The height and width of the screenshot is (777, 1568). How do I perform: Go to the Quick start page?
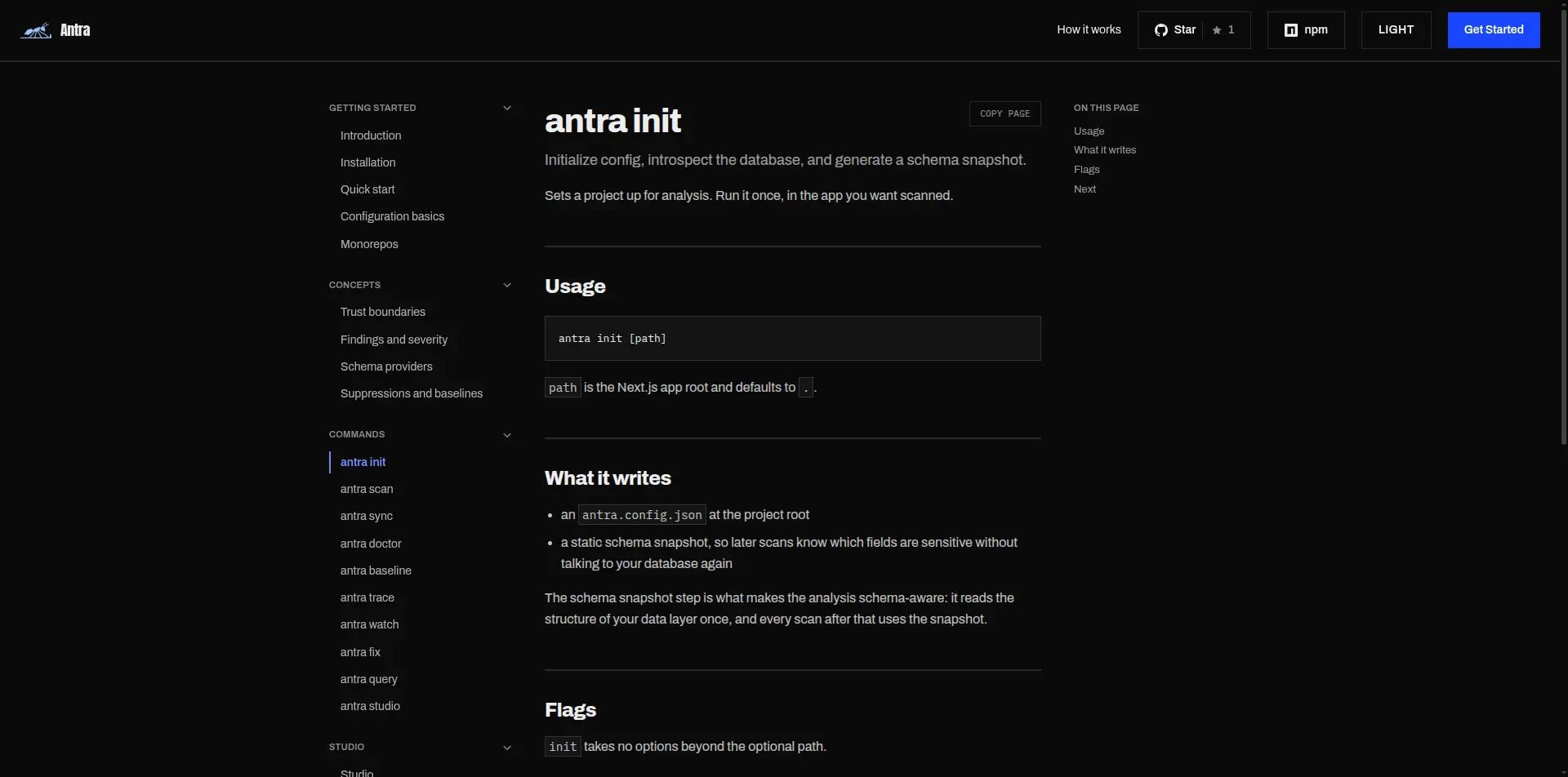(x=367, y=189)
